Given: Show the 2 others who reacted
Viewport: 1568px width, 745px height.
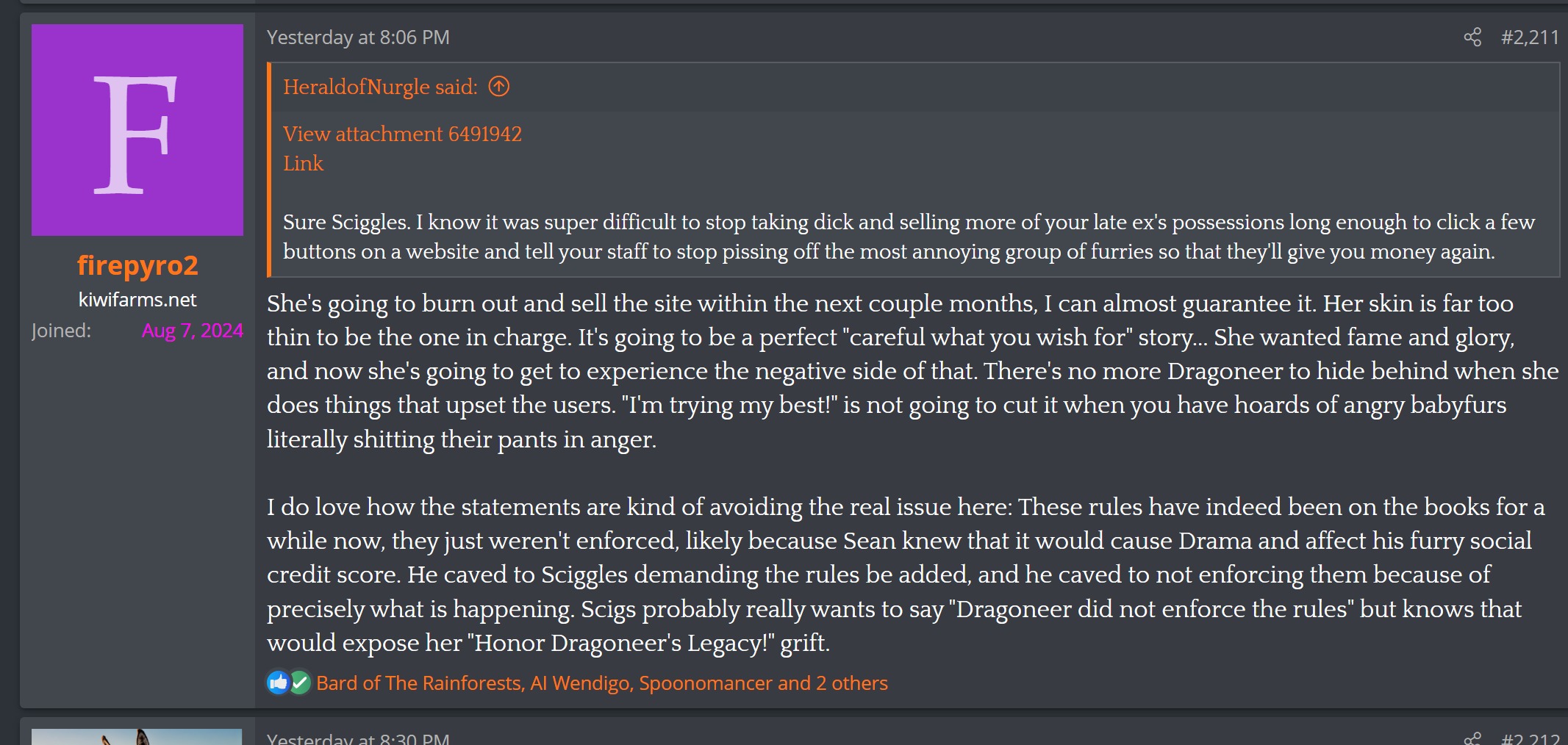Looking at the screenshot, I should click(x=851, y=683).
